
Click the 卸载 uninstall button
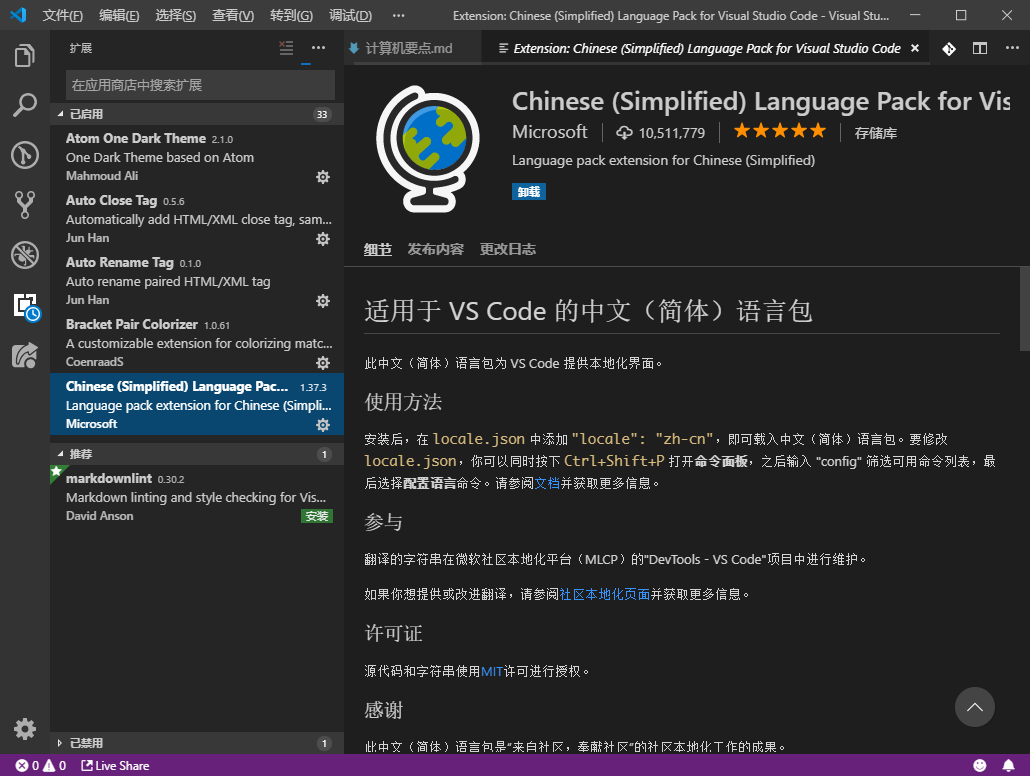[529, 192]
